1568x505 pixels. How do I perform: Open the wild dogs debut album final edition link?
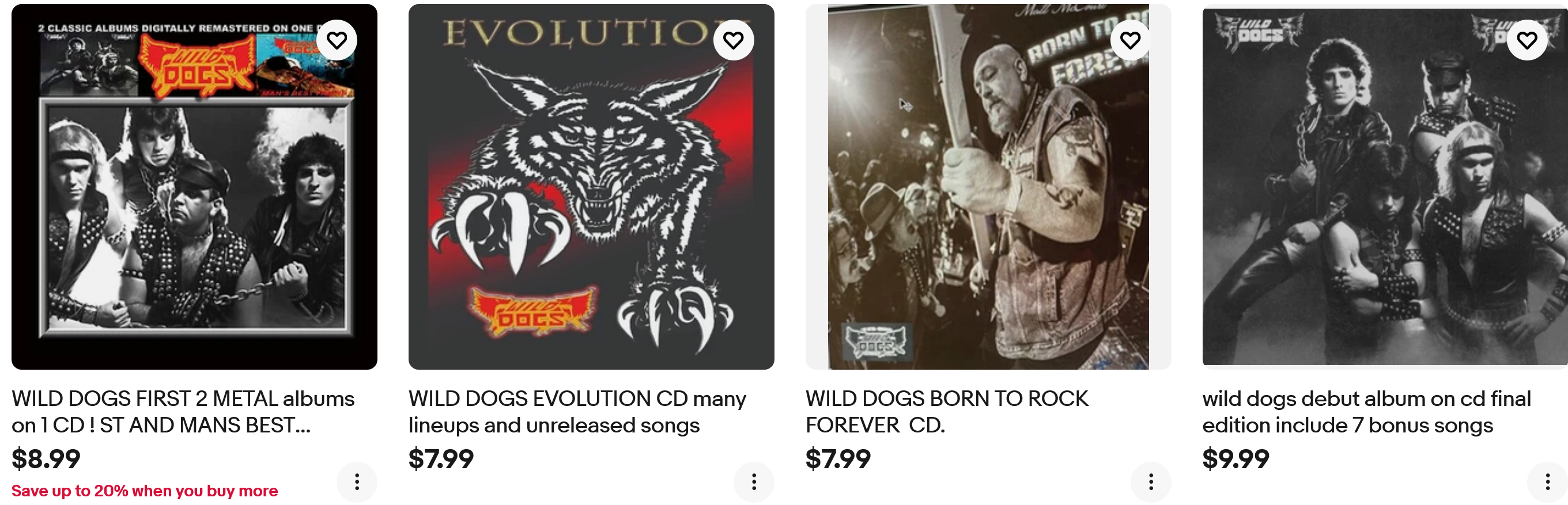coord(1366,412)
